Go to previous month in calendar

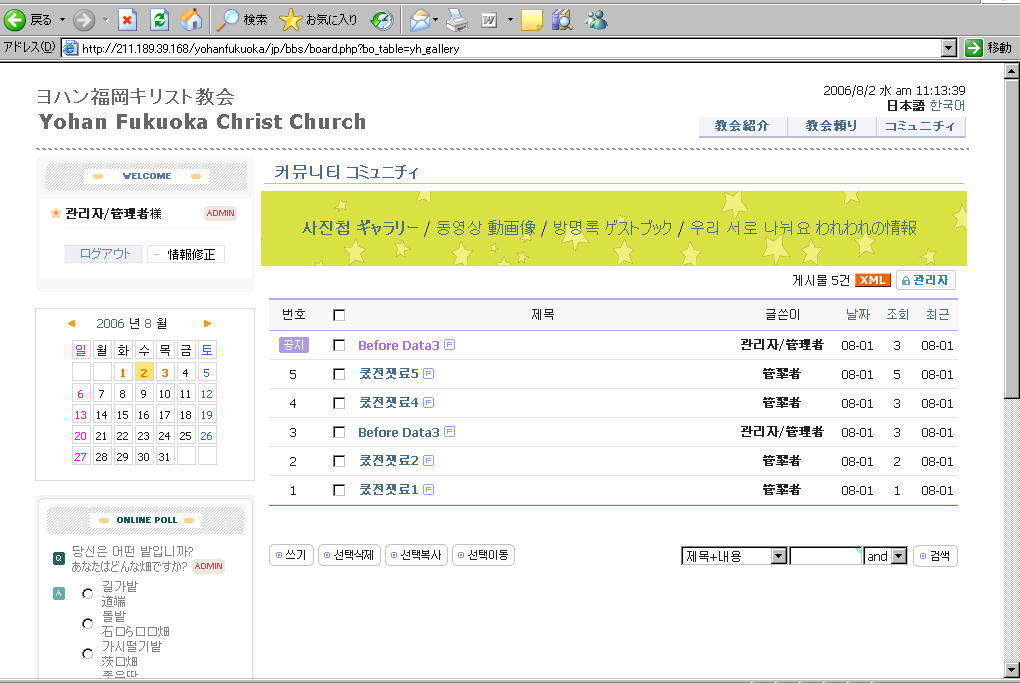click(71, 323)
